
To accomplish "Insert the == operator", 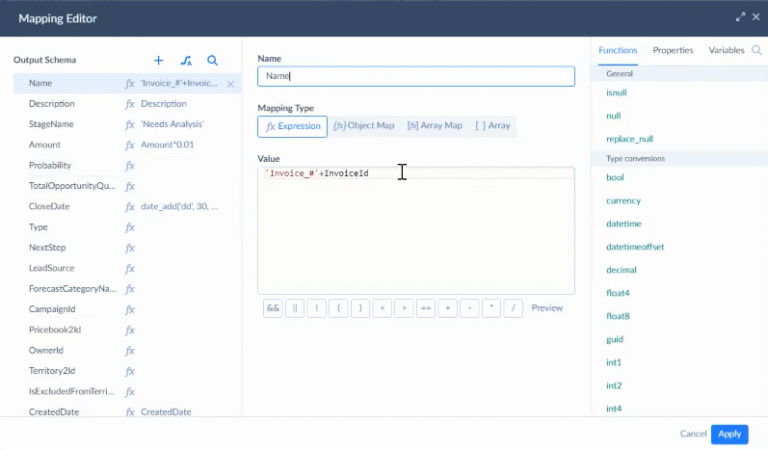I will [426, 308].
